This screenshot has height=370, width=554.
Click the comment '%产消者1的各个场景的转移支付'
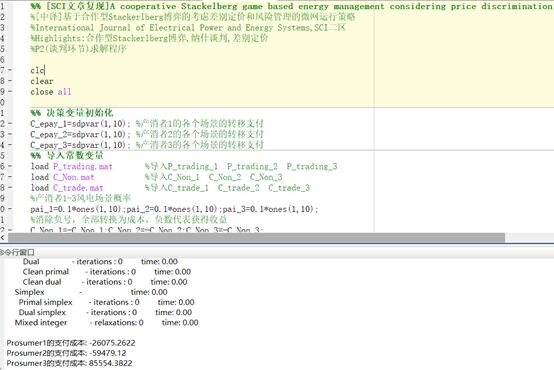pos(200,124)
